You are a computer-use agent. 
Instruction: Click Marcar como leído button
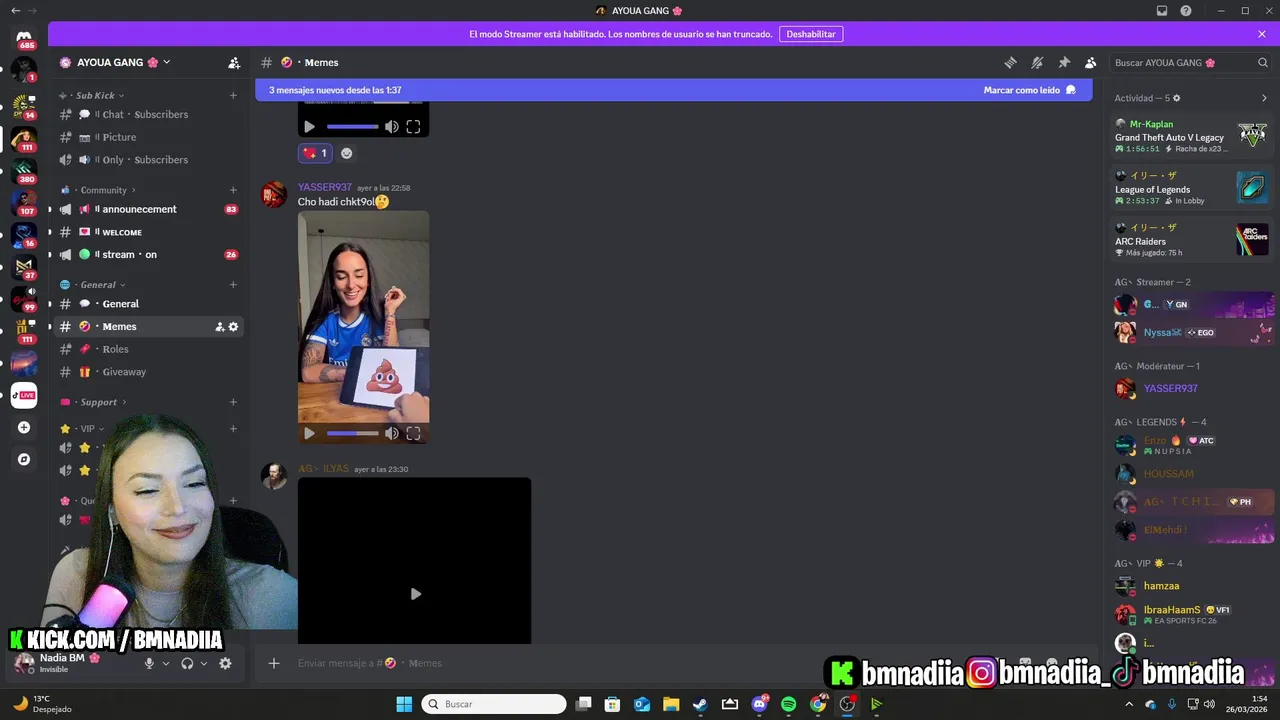[x=1029, y=90]
